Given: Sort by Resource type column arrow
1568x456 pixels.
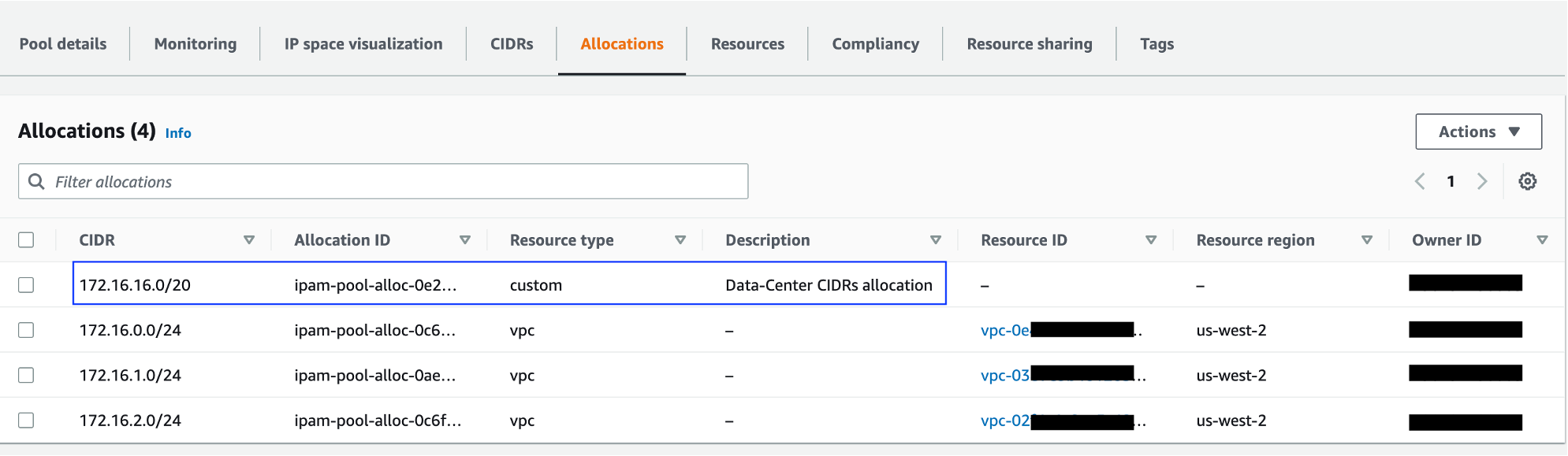Looking at the screenshot, I should [680, 240].
